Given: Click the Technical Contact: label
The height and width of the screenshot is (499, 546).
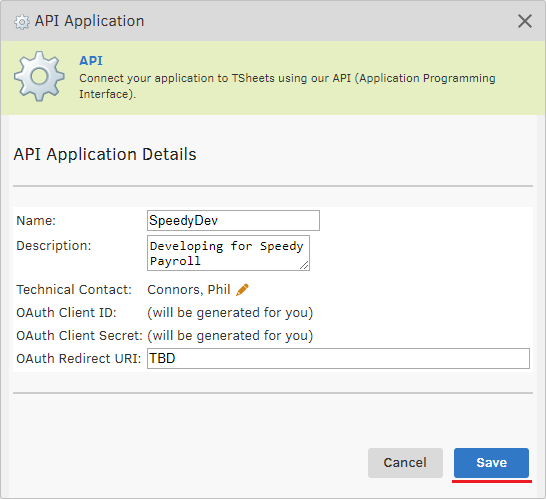Looking at the screenshot, I should (x=74, y=290).
